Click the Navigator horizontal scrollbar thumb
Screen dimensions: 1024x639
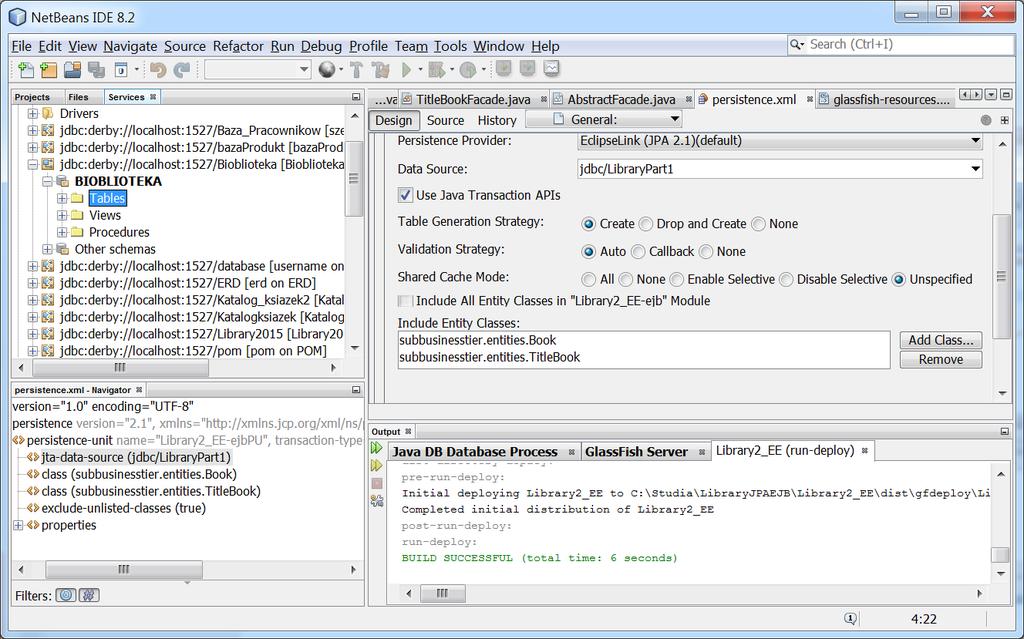(x=124, y=570)
